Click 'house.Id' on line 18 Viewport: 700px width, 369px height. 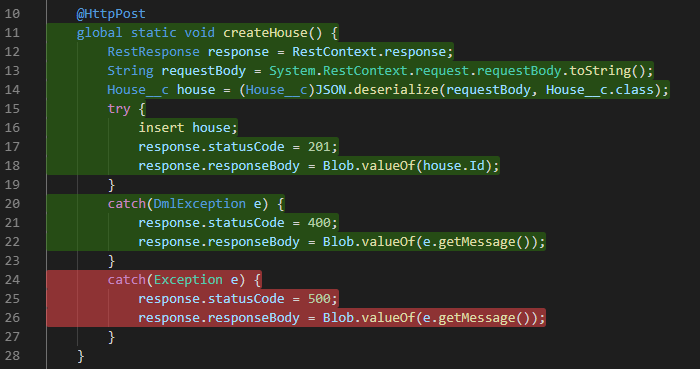click(454, 166)
